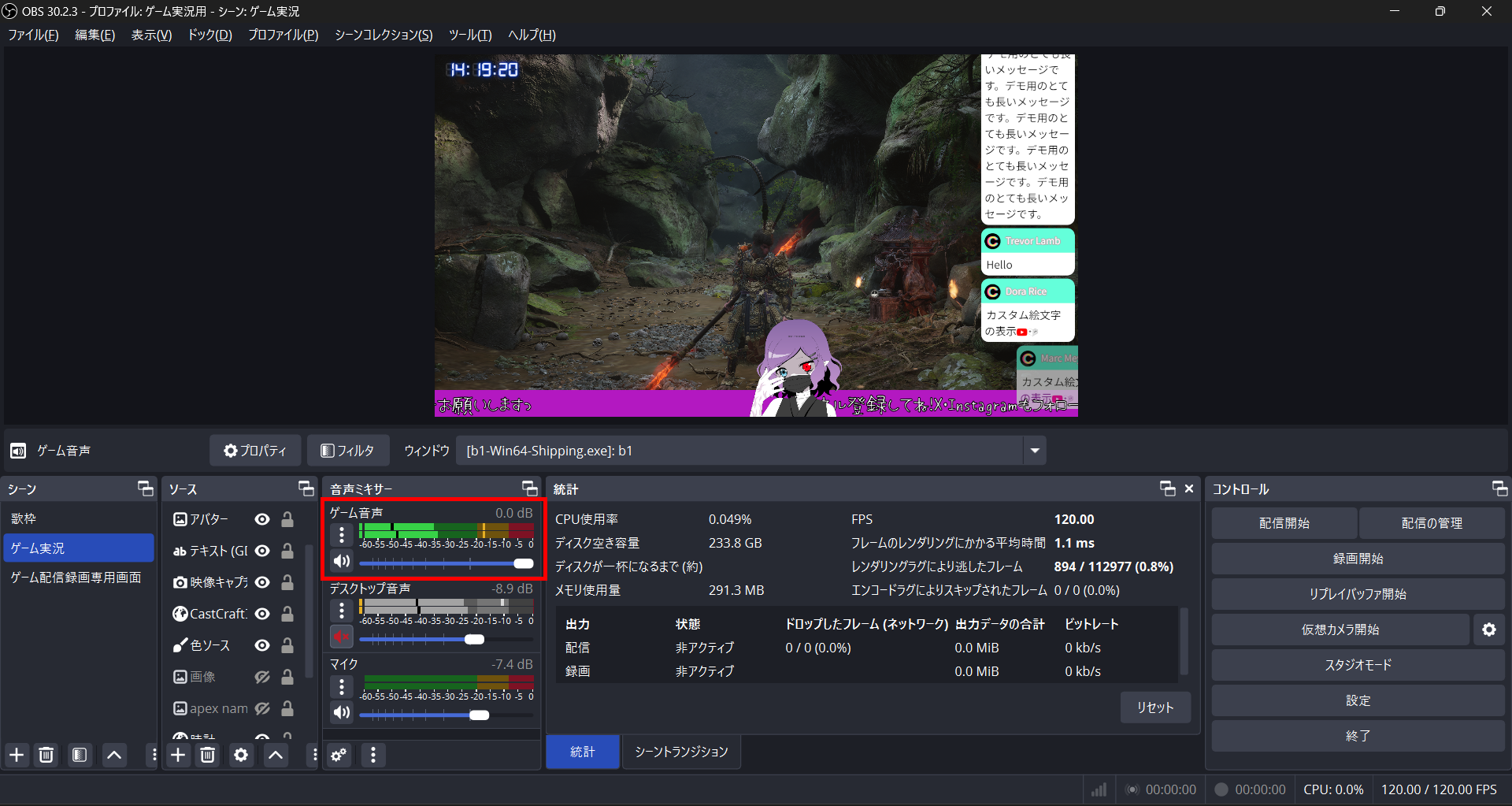Move source up with arrow icon

coord(276,755)
